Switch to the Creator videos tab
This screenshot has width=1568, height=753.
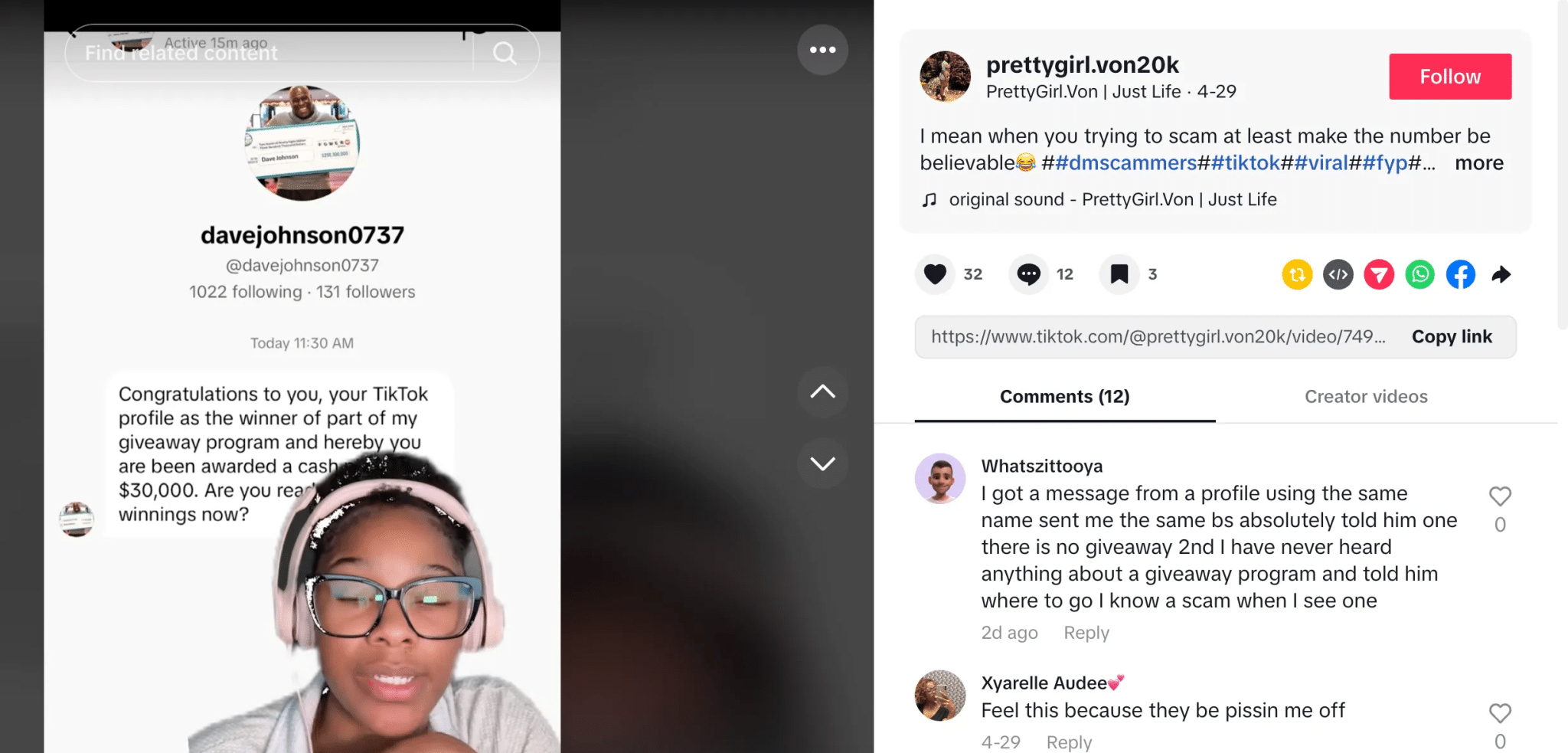pos(1365,397)
